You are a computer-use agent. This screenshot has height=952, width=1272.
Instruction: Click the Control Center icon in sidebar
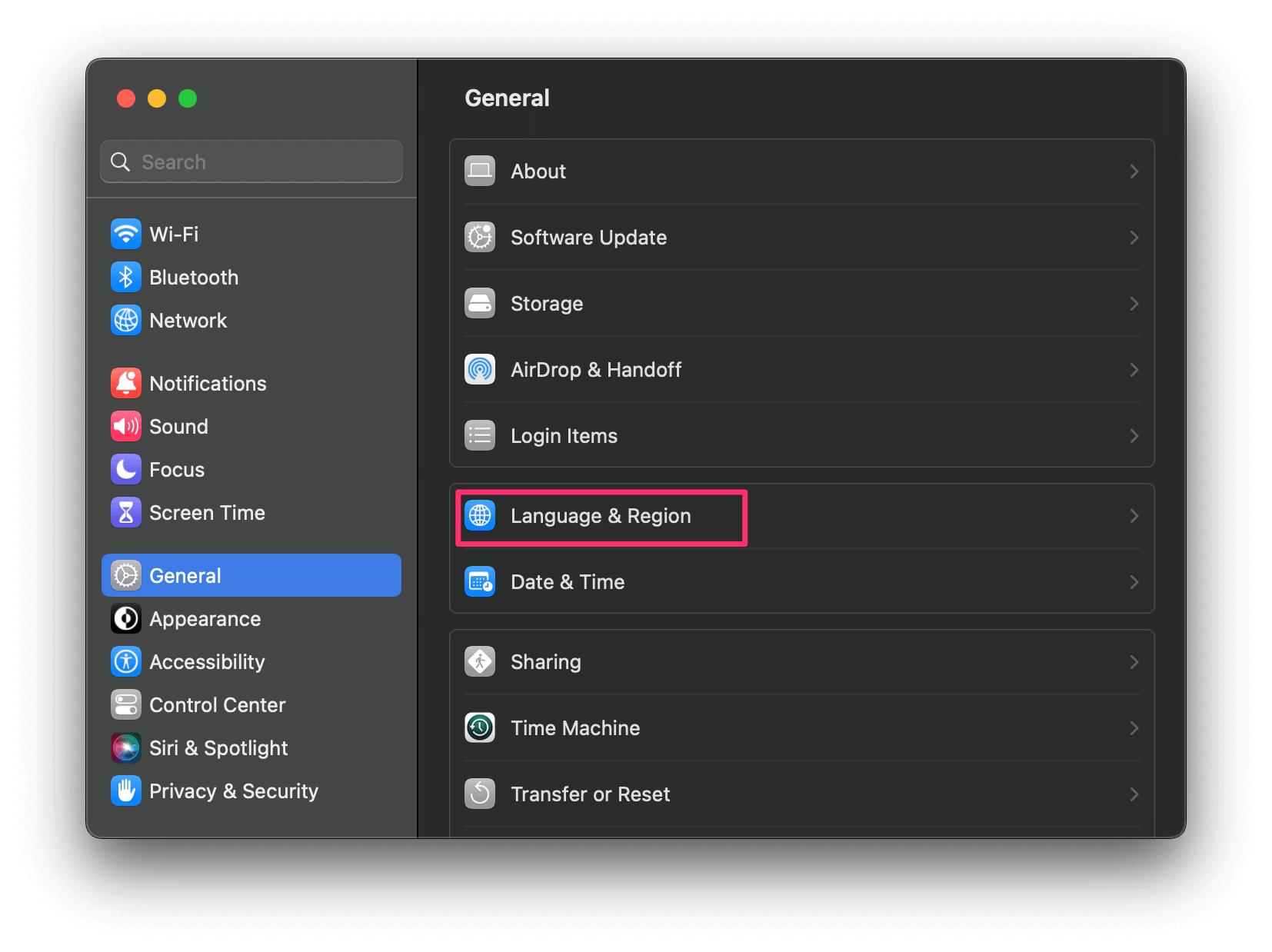tap(126, 704)
